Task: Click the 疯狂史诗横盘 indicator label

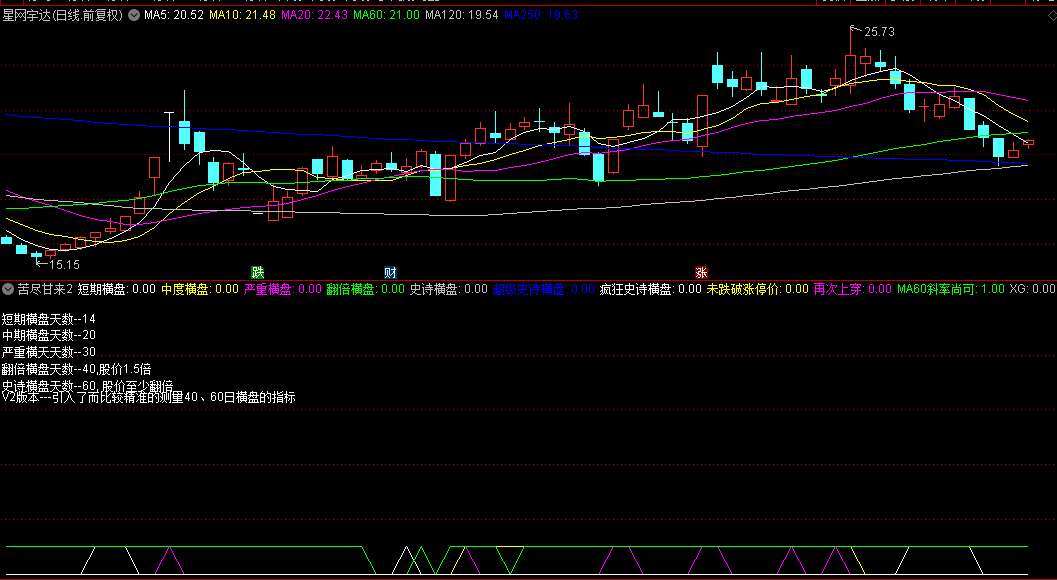Action: point(650,289)
